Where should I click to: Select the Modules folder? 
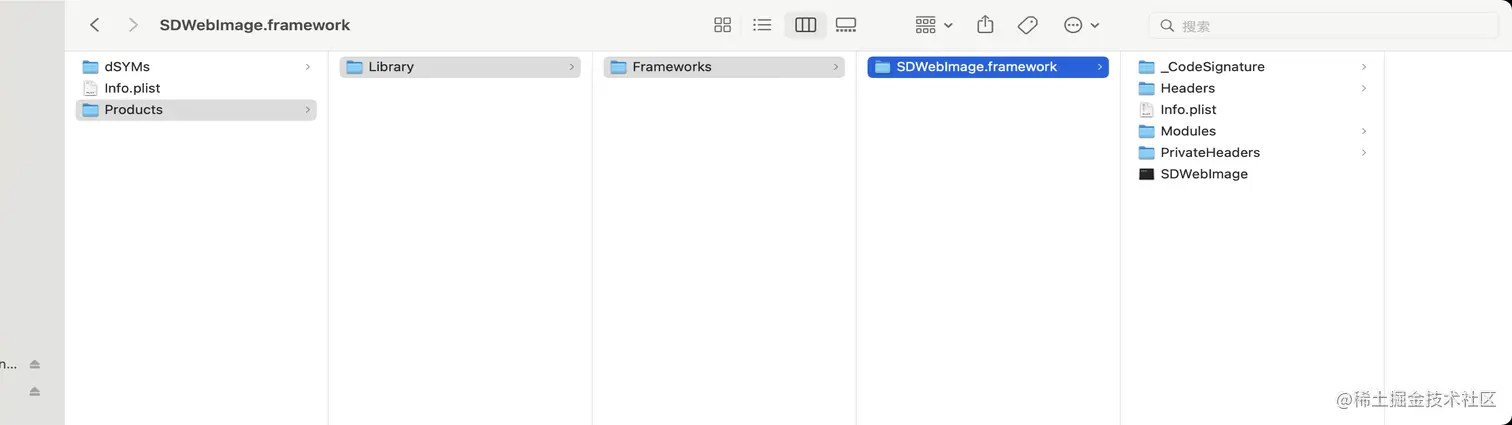coord(1252,131)
